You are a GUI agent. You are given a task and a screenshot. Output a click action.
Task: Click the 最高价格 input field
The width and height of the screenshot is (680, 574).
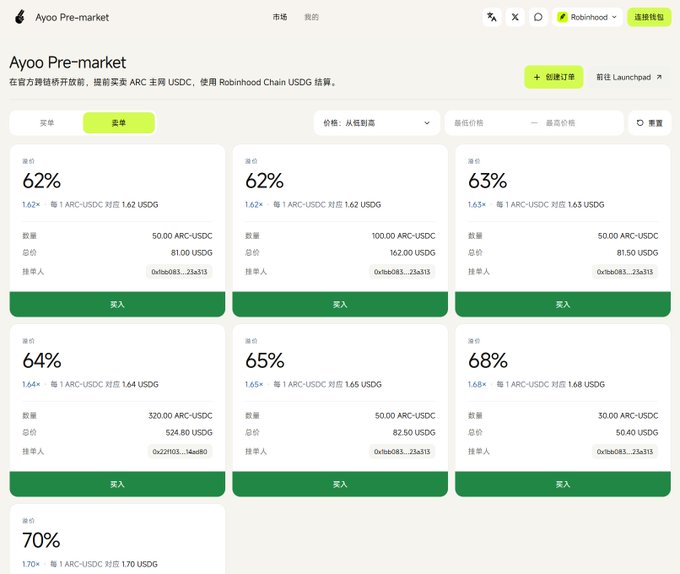click(580, 123)
